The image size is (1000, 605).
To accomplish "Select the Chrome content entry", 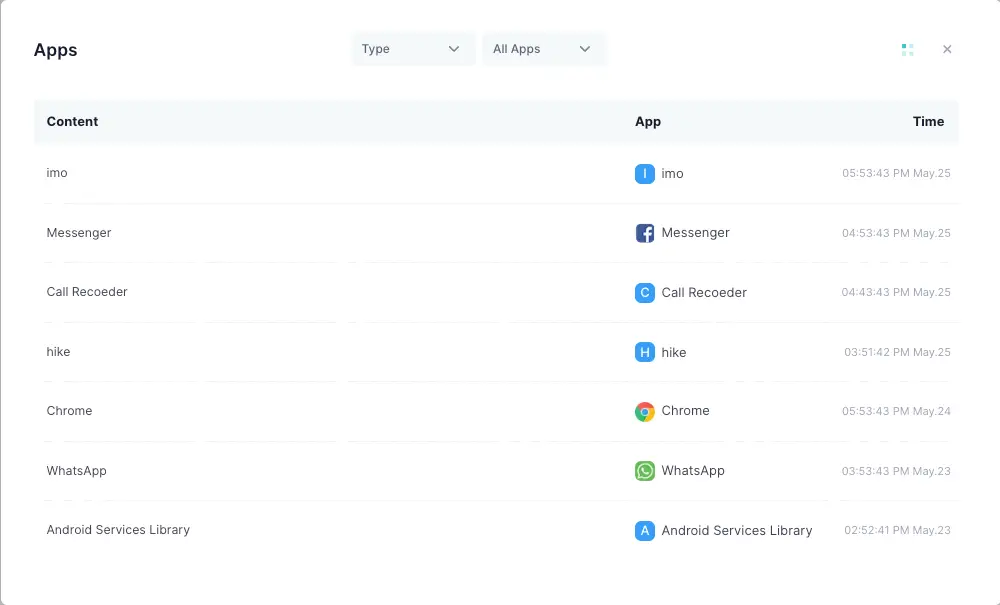I will click(x=69, y=411).
